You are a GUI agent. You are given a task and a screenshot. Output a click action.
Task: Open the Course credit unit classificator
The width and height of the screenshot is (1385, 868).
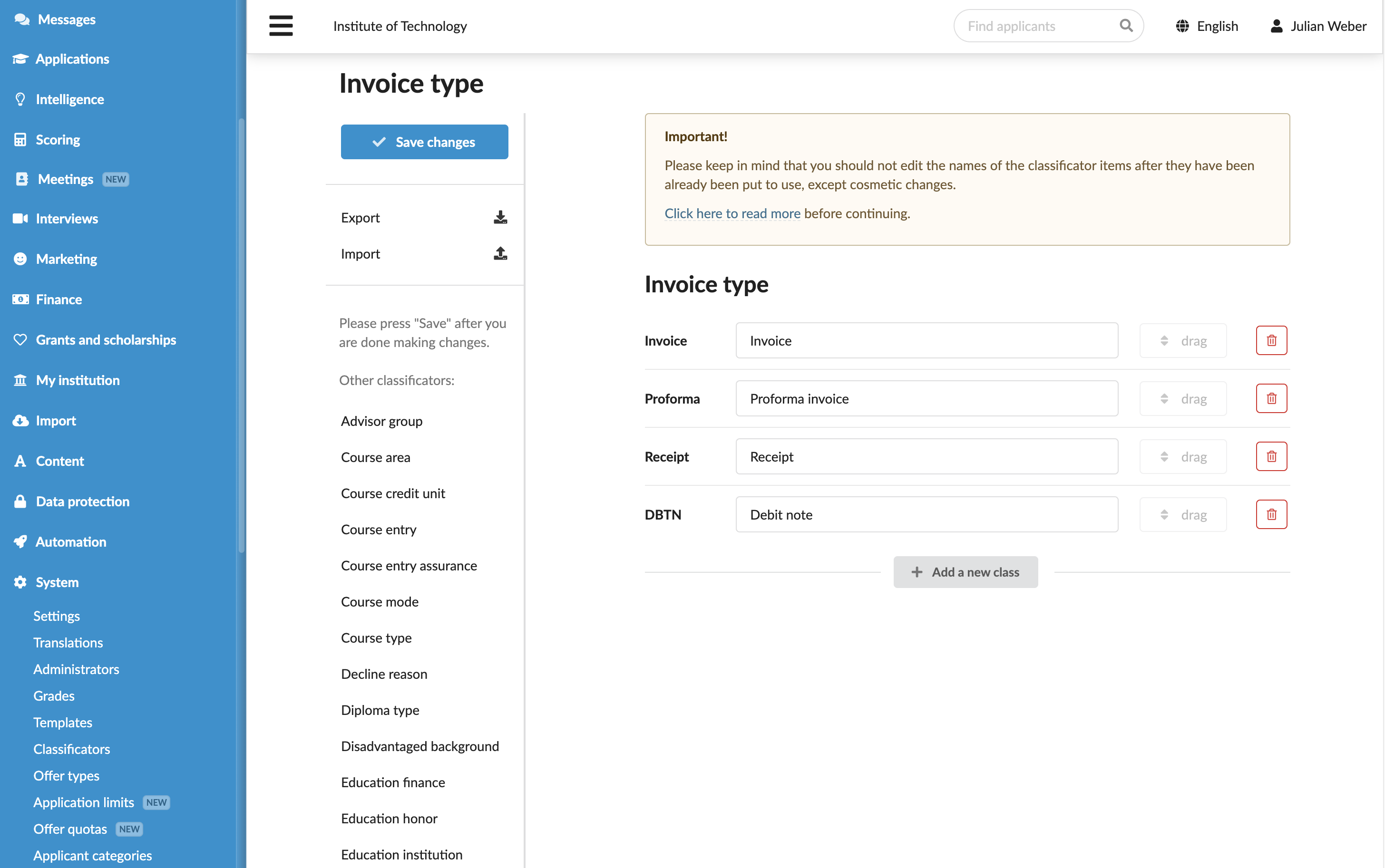tap(393, 494)
